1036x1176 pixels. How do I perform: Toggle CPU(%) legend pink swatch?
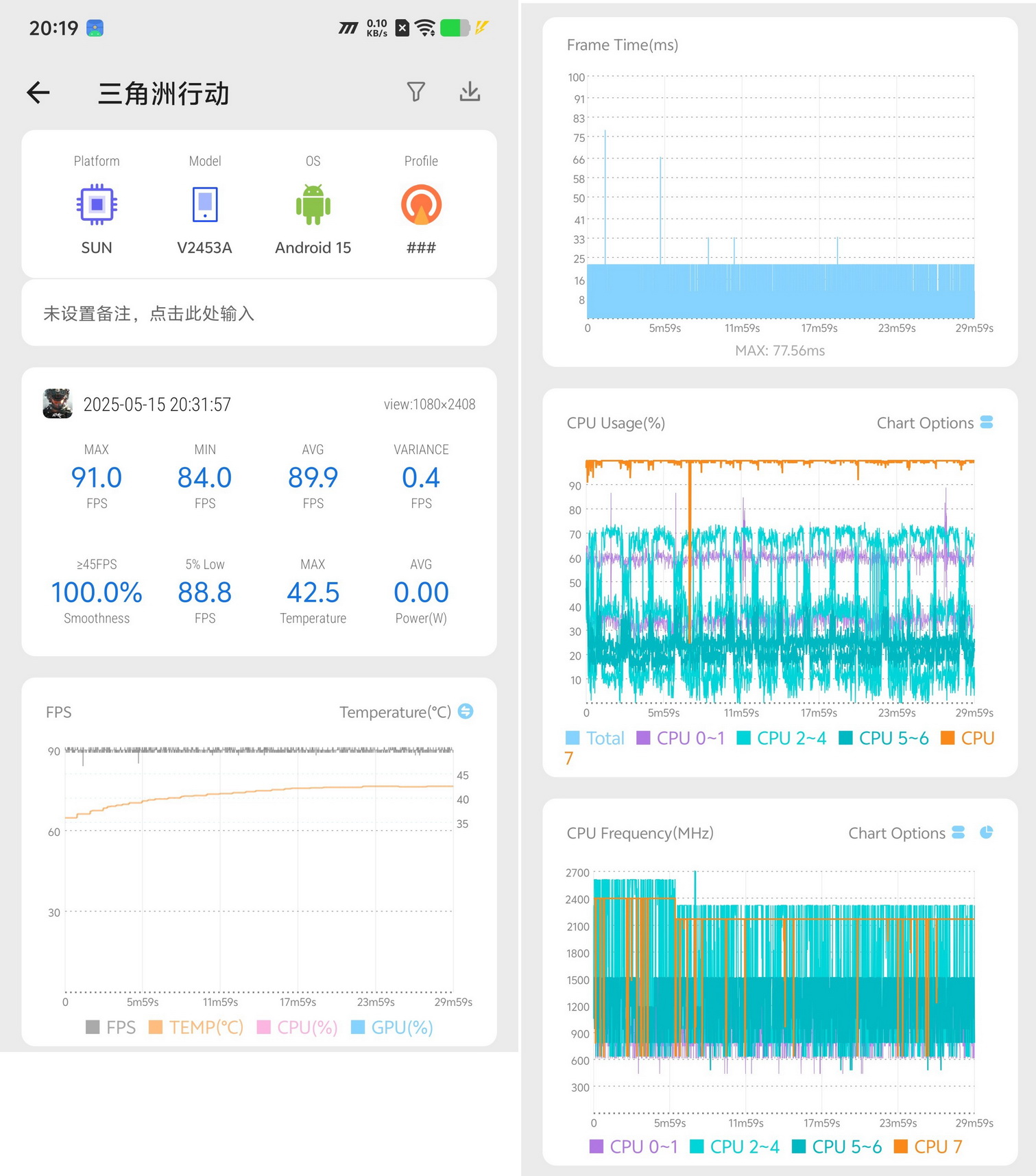(263, 1027)
